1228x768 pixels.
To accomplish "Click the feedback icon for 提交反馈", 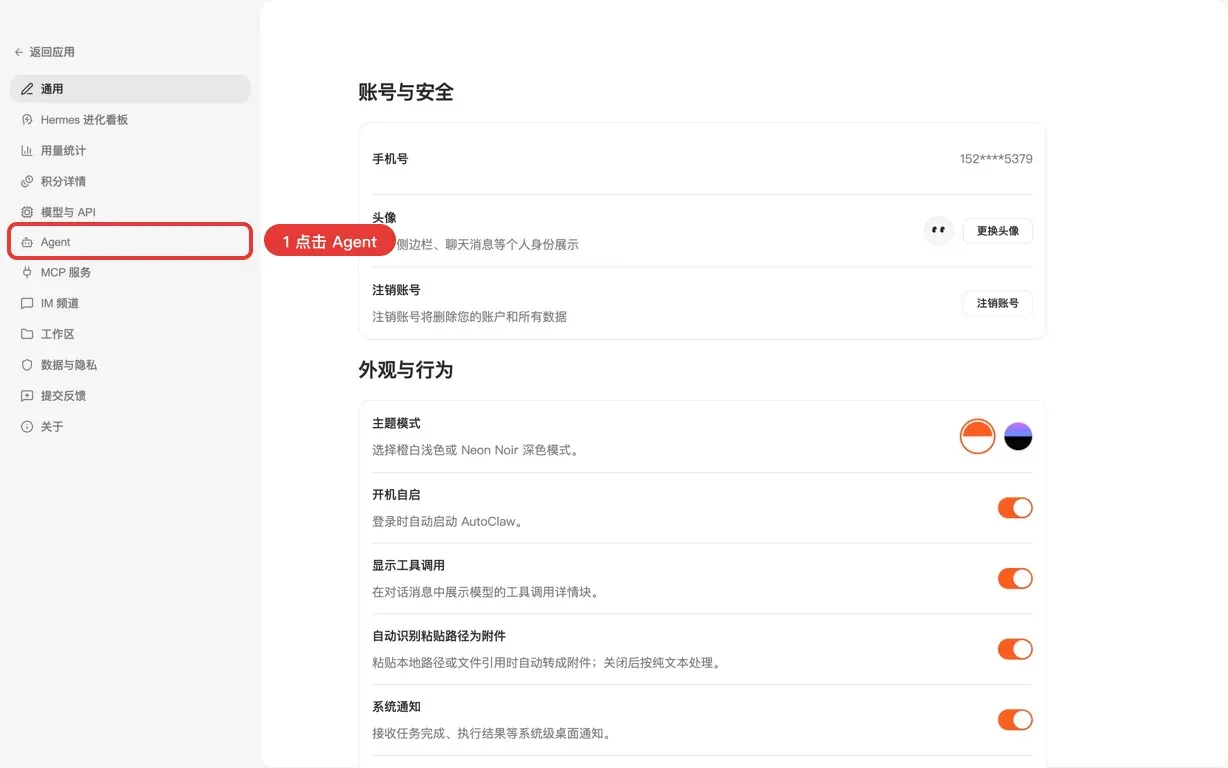I will click(x=27, y=396).
